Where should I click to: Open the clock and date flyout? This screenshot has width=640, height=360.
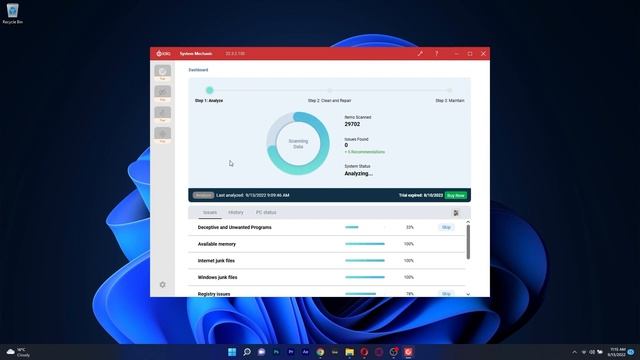[617, 352]
